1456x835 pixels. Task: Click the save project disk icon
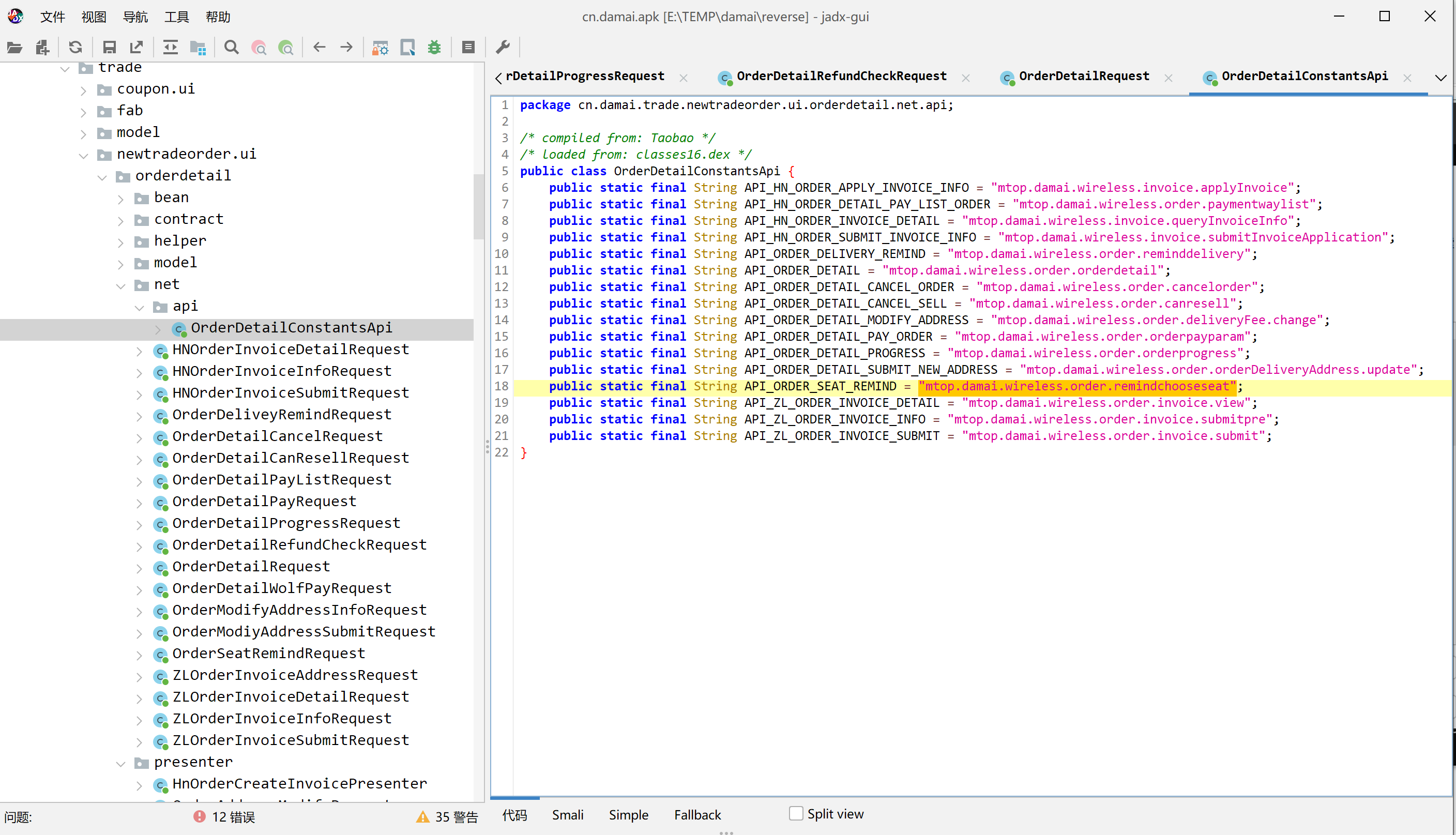point(109,48)
